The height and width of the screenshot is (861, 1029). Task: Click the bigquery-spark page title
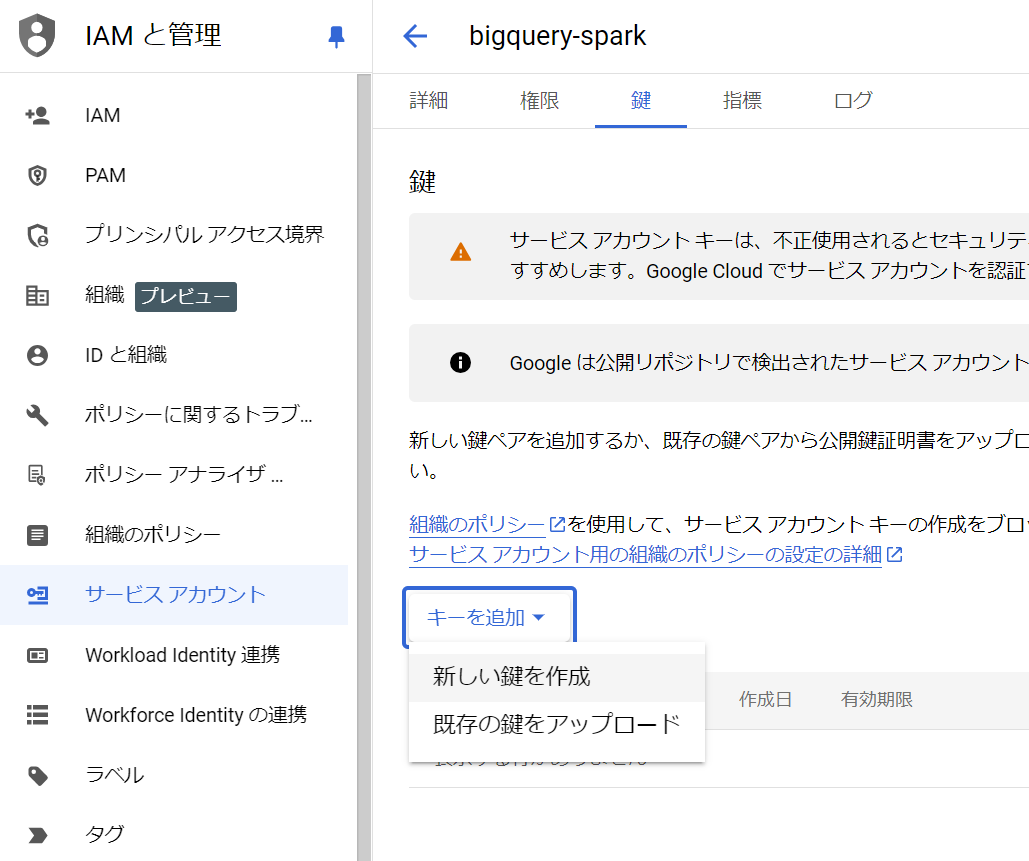[x=557, y=36]
